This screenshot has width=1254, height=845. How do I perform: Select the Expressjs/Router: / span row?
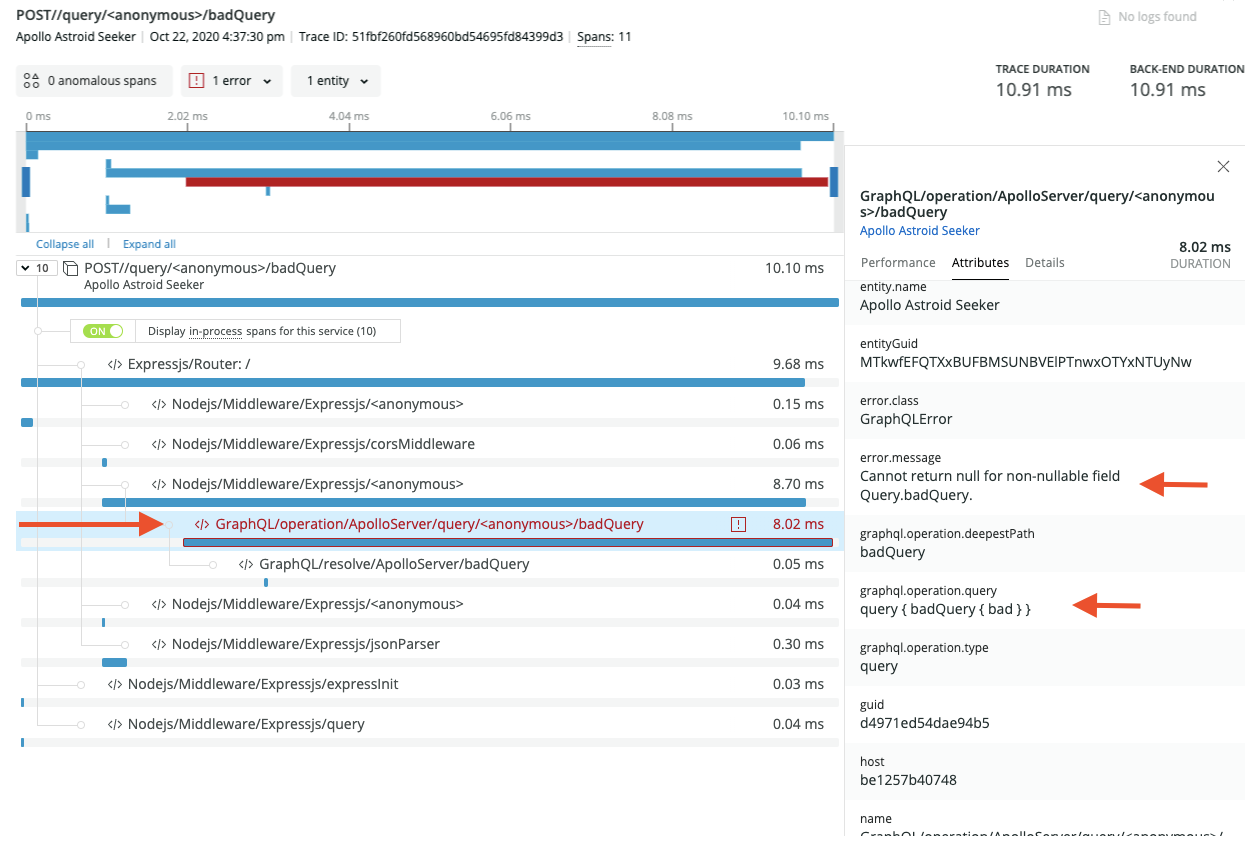click(x=430, y=370)
